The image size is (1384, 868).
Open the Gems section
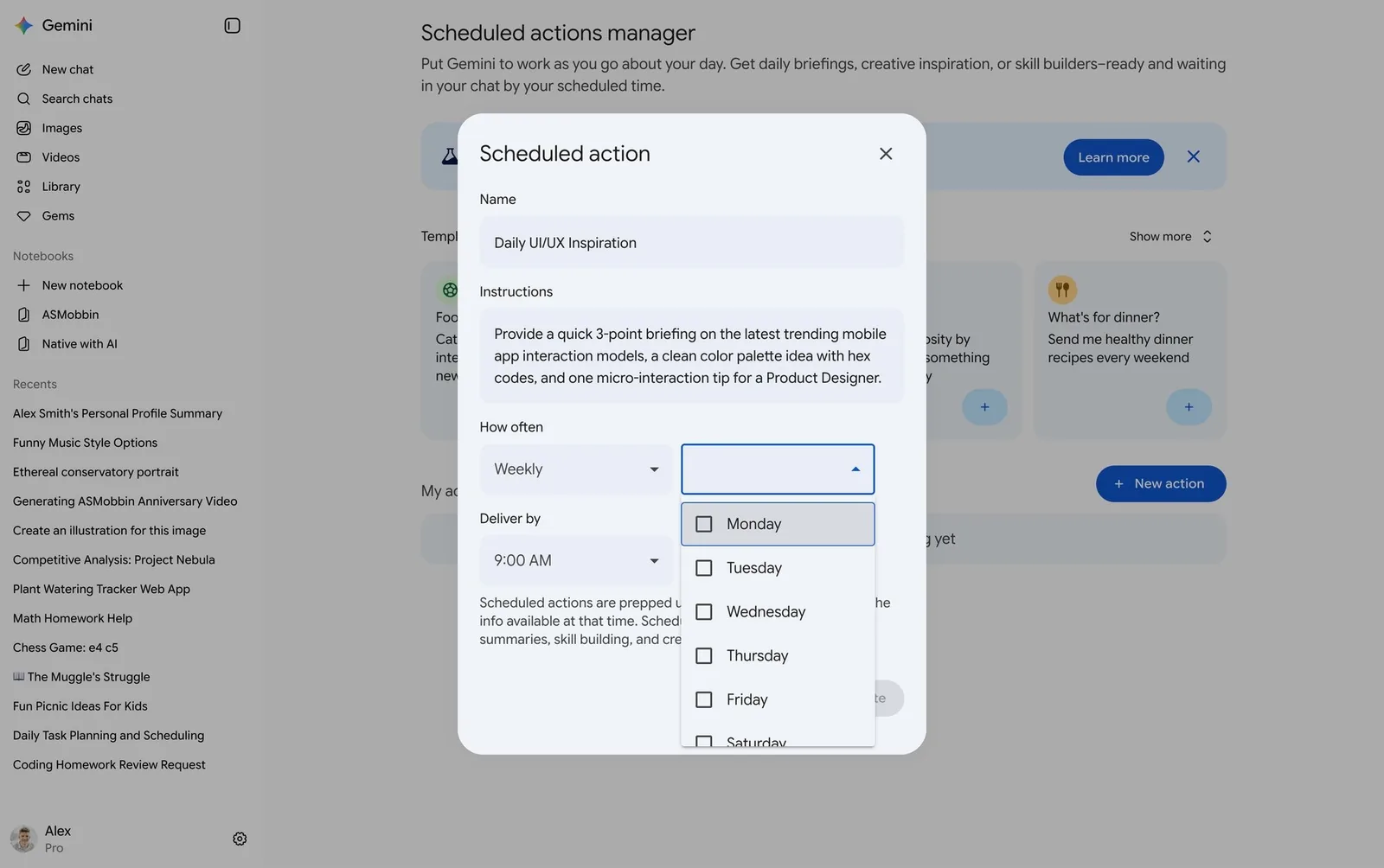click(58, 216)
